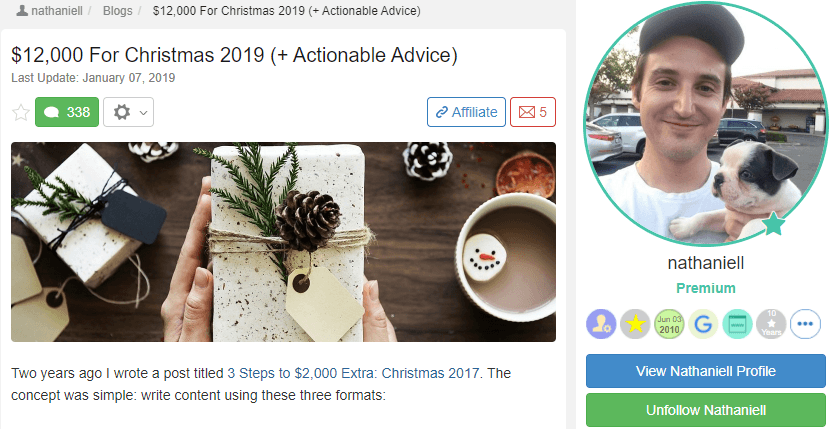Image resolution: width=832 pixels, height=429 pixels.
Task: Go to the Blogs breadcrumb
Action: pyautogui.click(x=117, y=11)
